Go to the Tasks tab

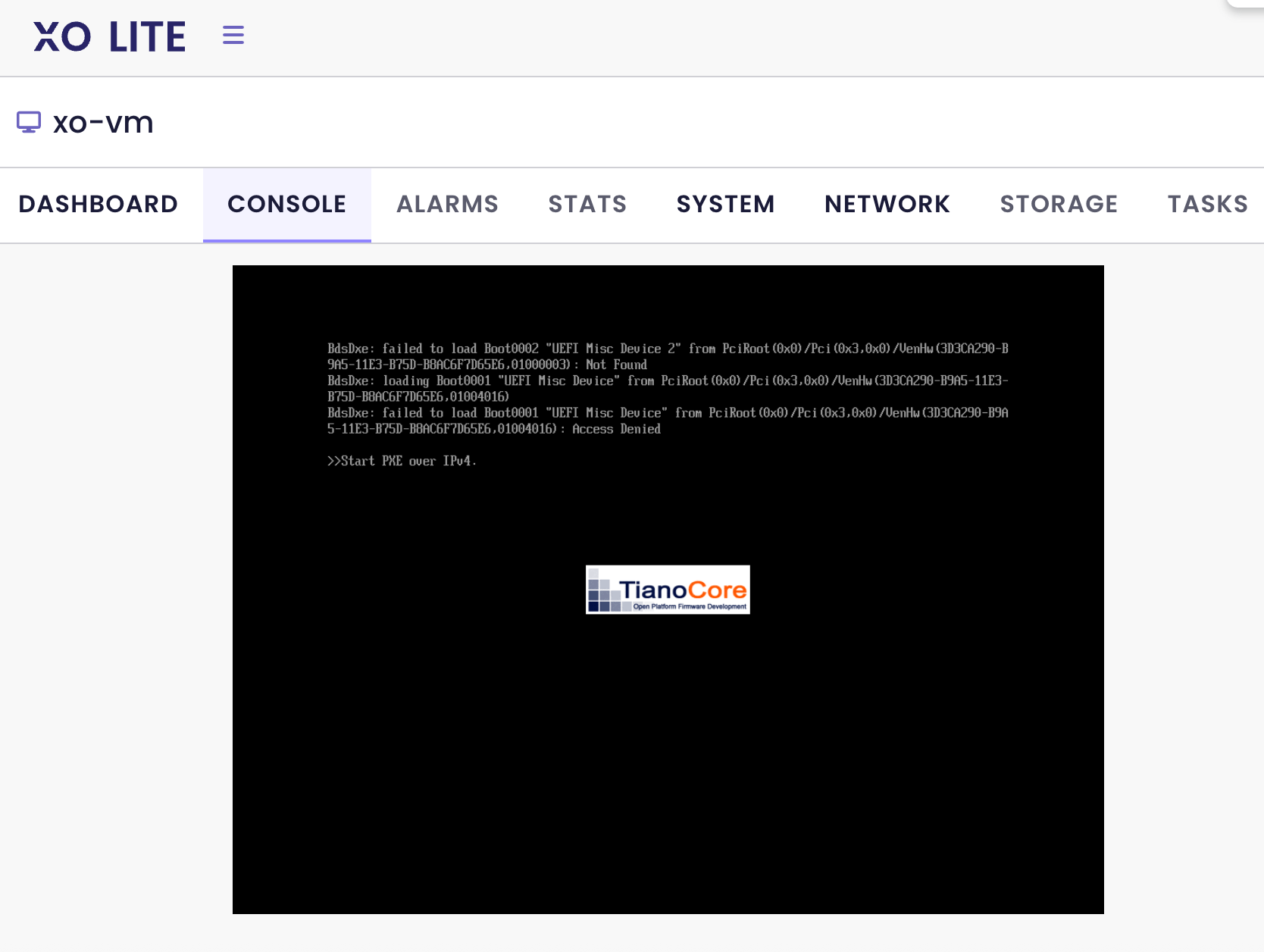point(1207,204)
